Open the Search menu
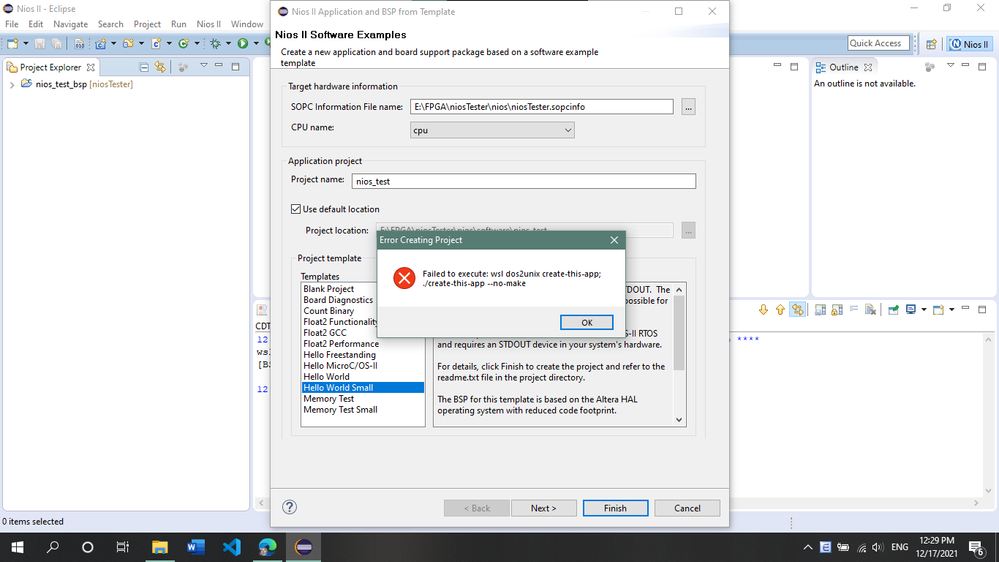The width and height of the screenshot is (999, 562). click(110, 24)
